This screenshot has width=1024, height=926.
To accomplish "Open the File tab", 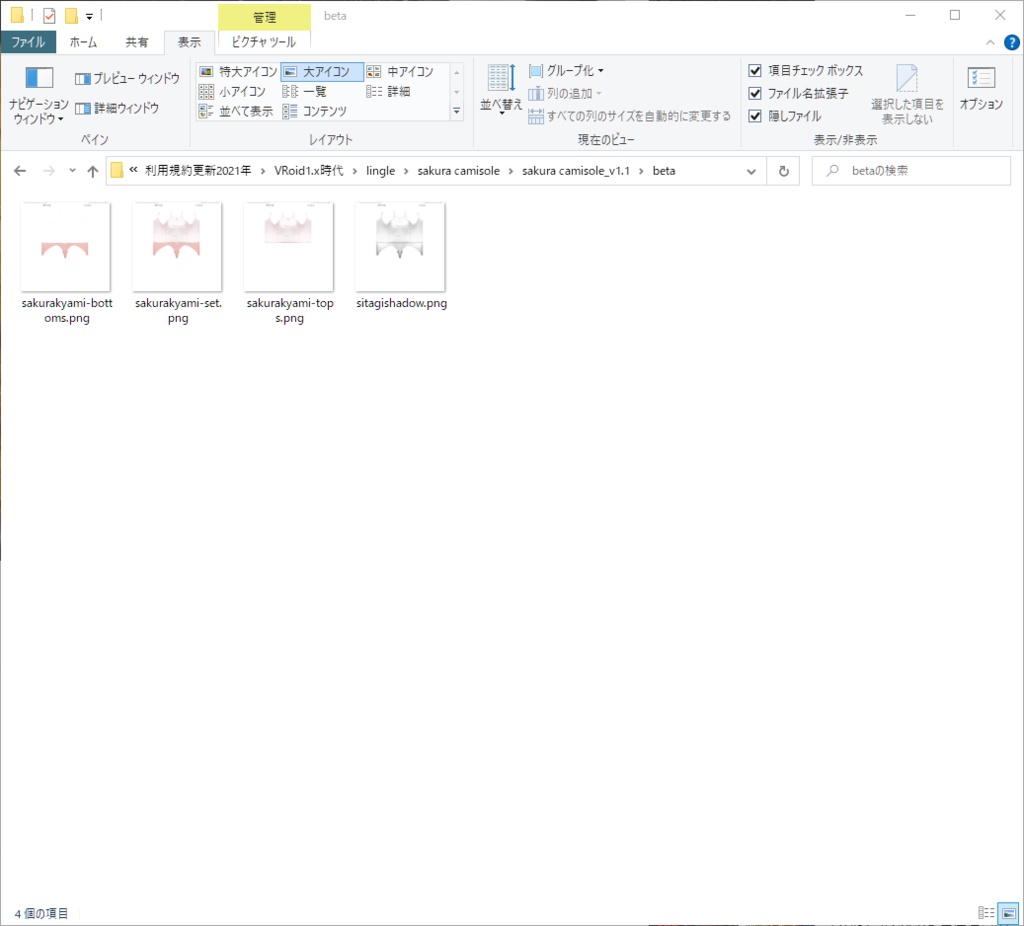I will tap(28, 42).
